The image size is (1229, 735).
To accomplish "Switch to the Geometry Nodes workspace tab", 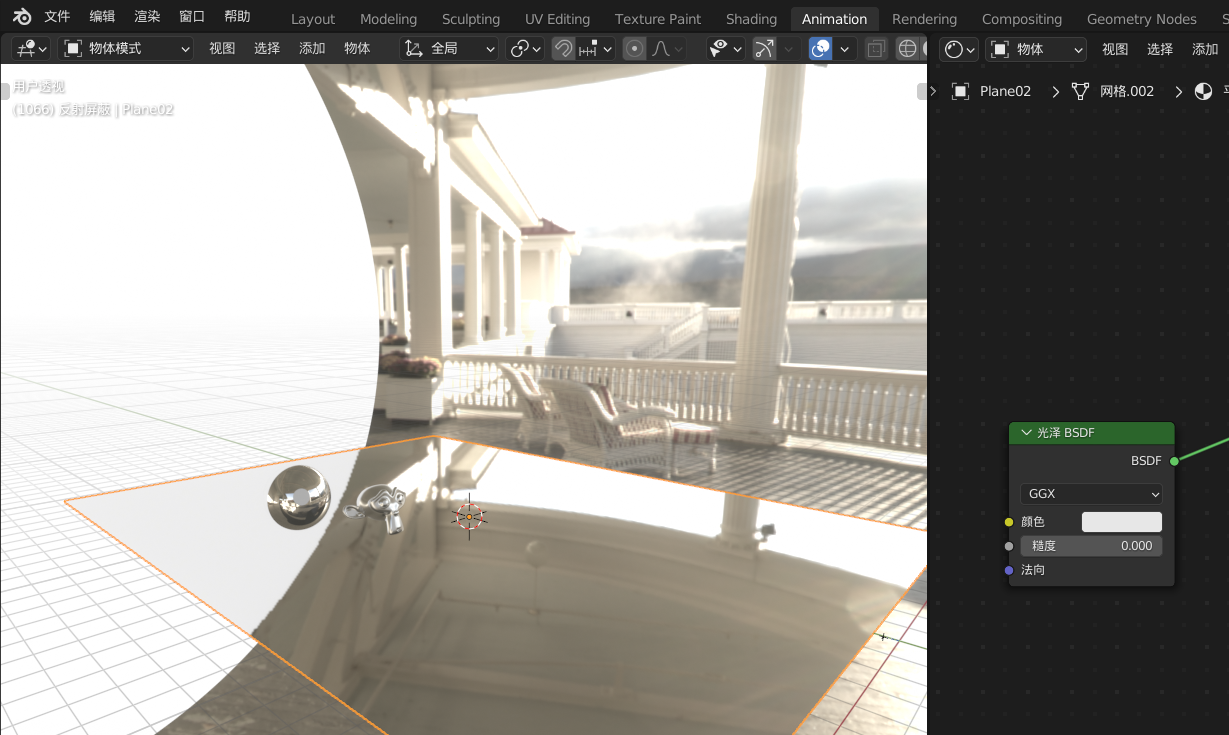I will pyautogui.click(x=1141, y=19).
